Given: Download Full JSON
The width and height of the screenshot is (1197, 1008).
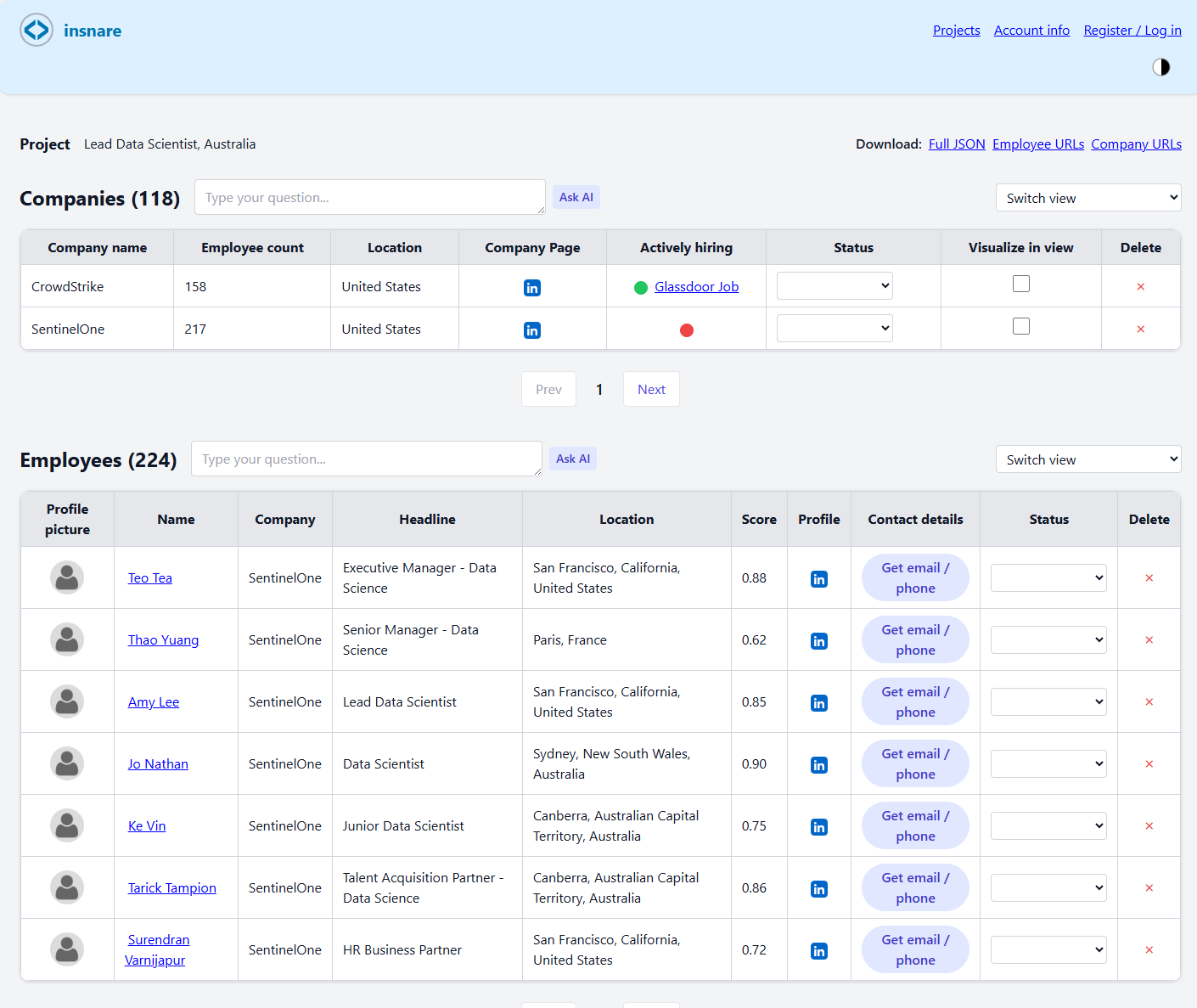Looking at the screenshot, I should (957, 144).
